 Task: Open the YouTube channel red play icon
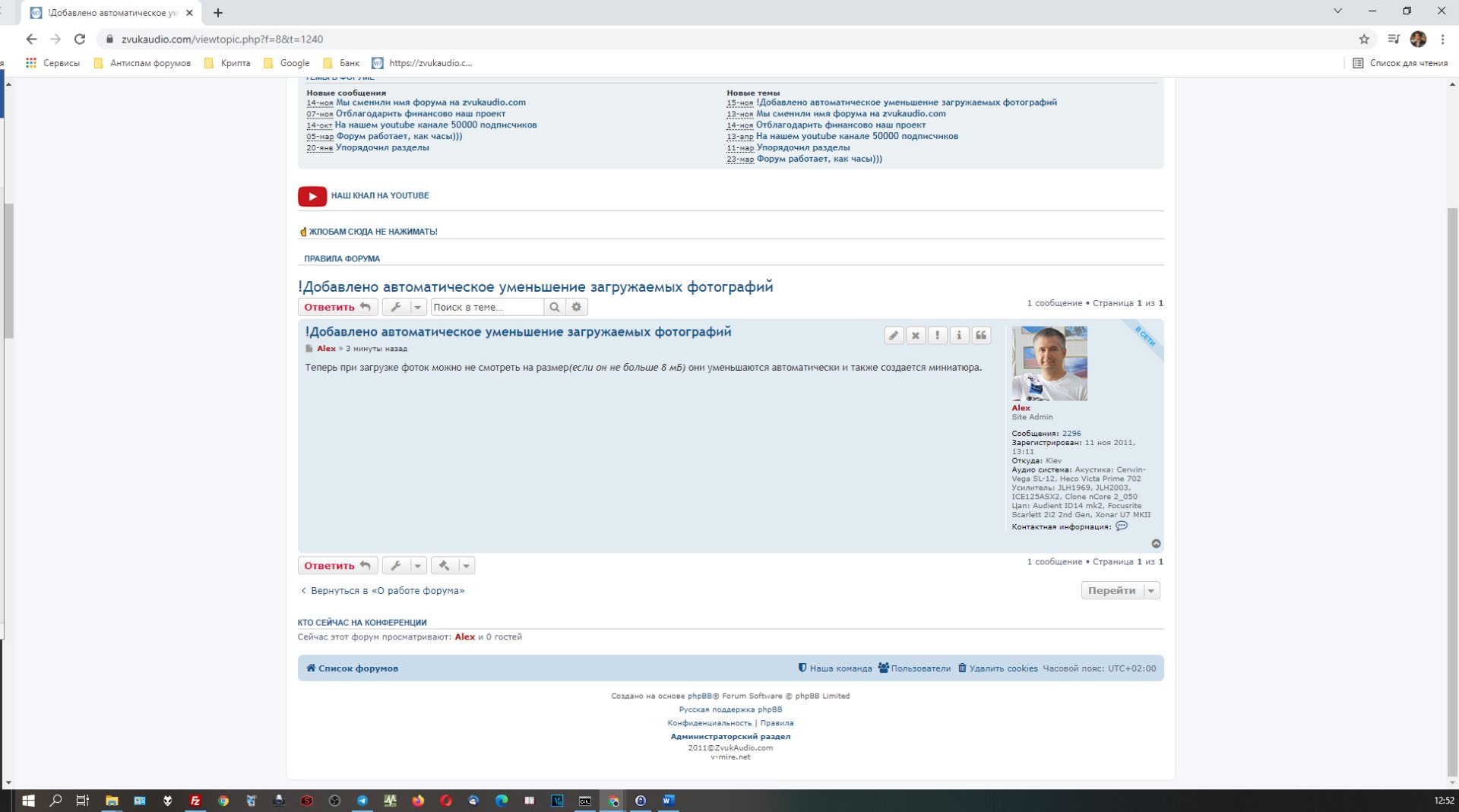pyautogui.click(x=312, y=196)
